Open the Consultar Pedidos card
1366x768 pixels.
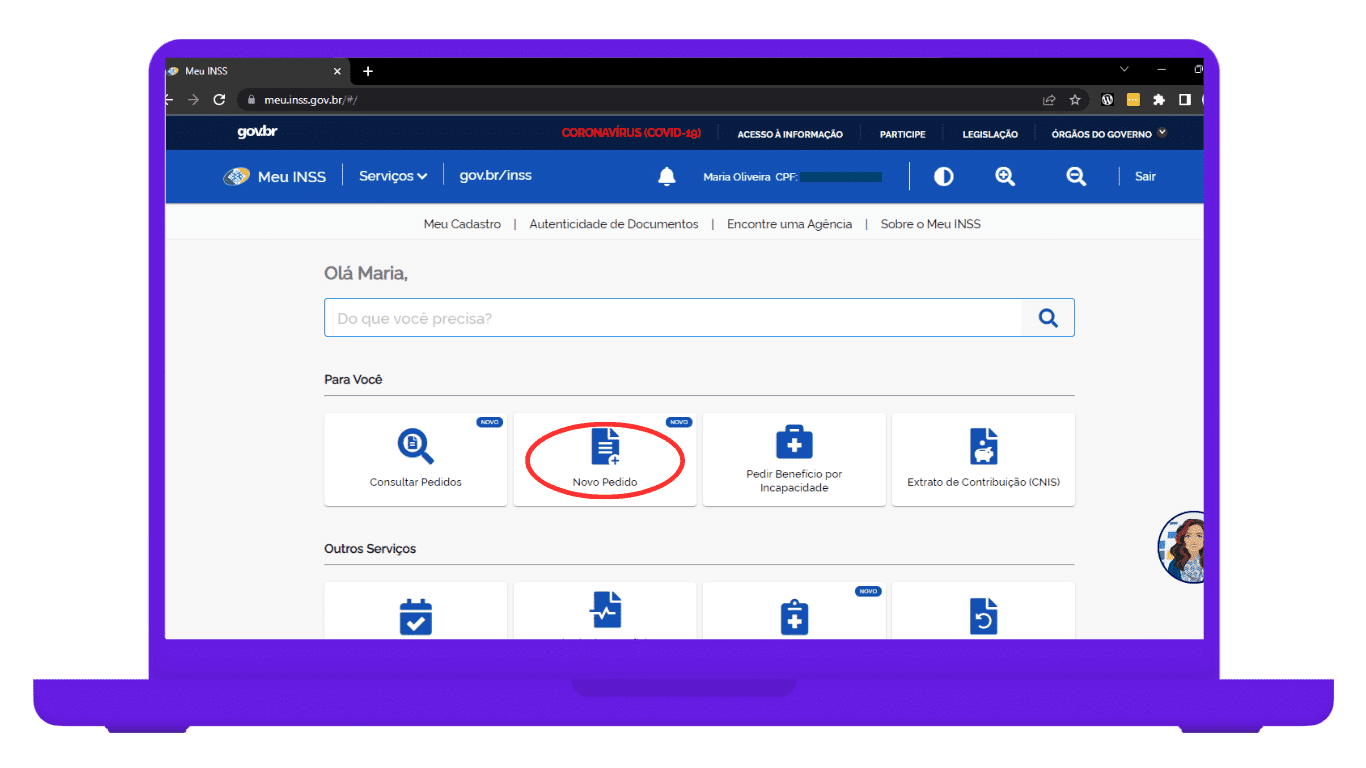point(415,459)
